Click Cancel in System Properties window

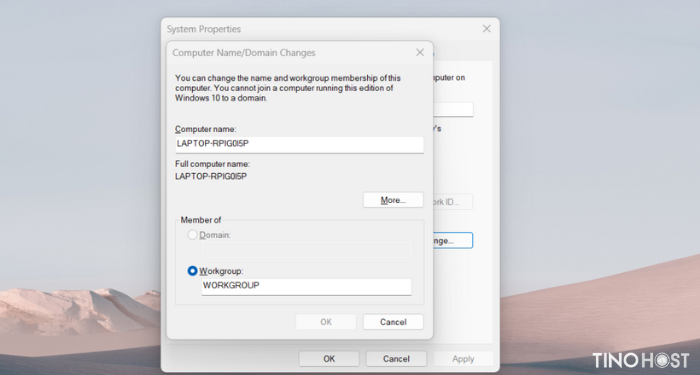[396, 358]
